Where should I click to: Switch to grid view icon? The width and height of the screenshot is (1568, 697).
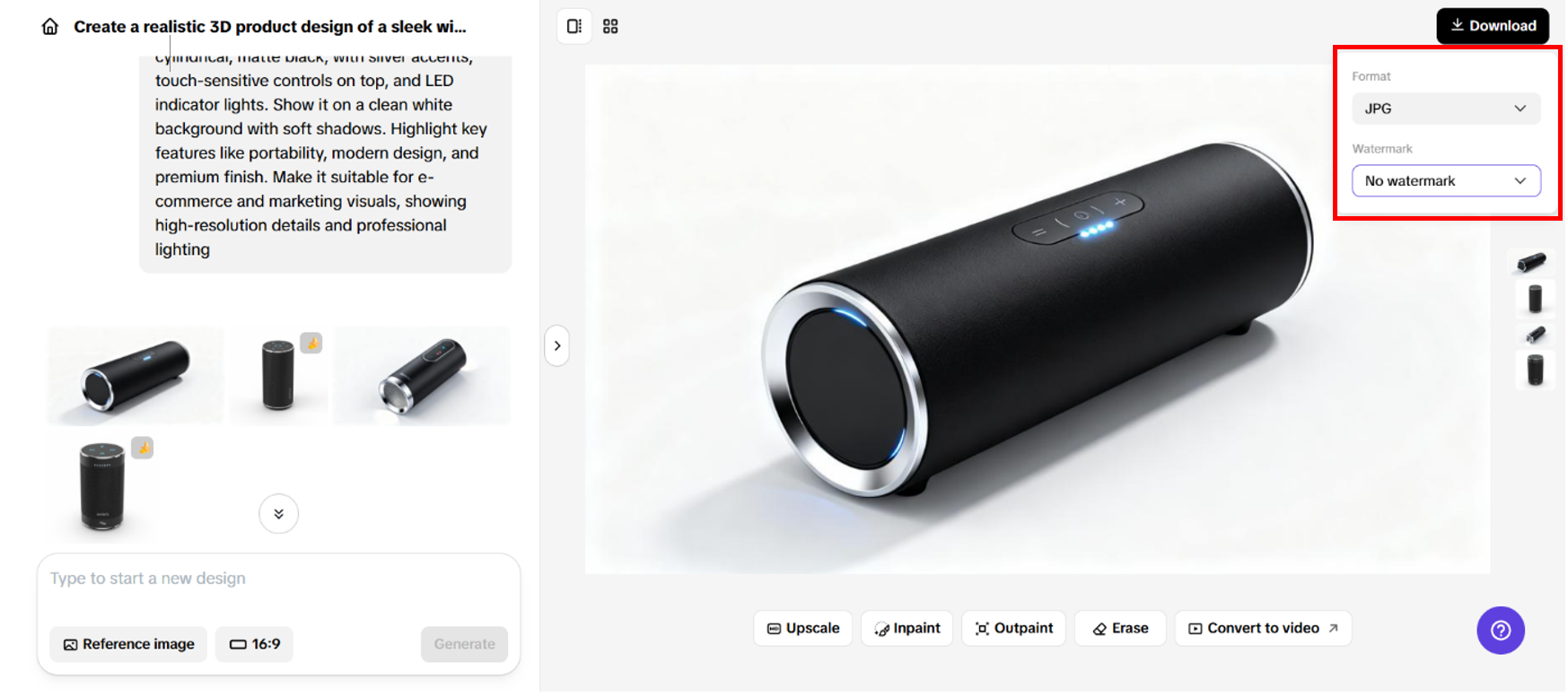(610, 26)
